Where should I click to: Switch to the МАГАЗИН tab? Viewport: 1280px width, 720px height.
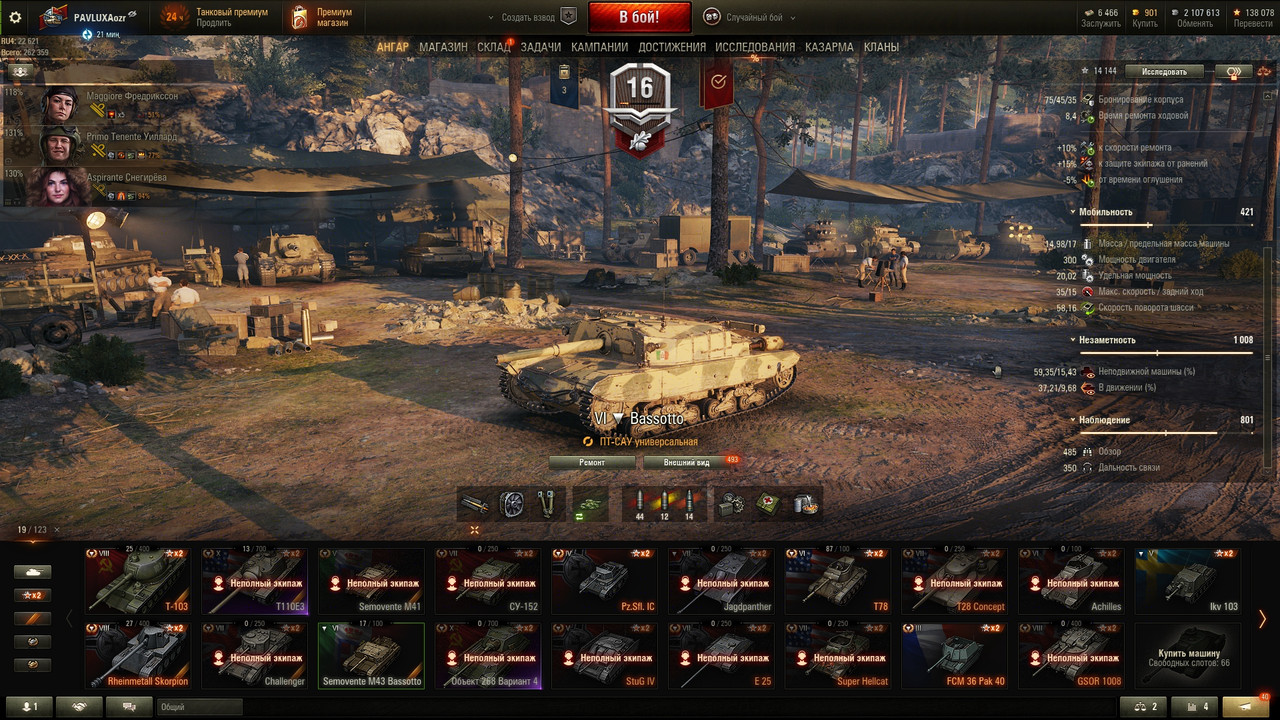443,47
